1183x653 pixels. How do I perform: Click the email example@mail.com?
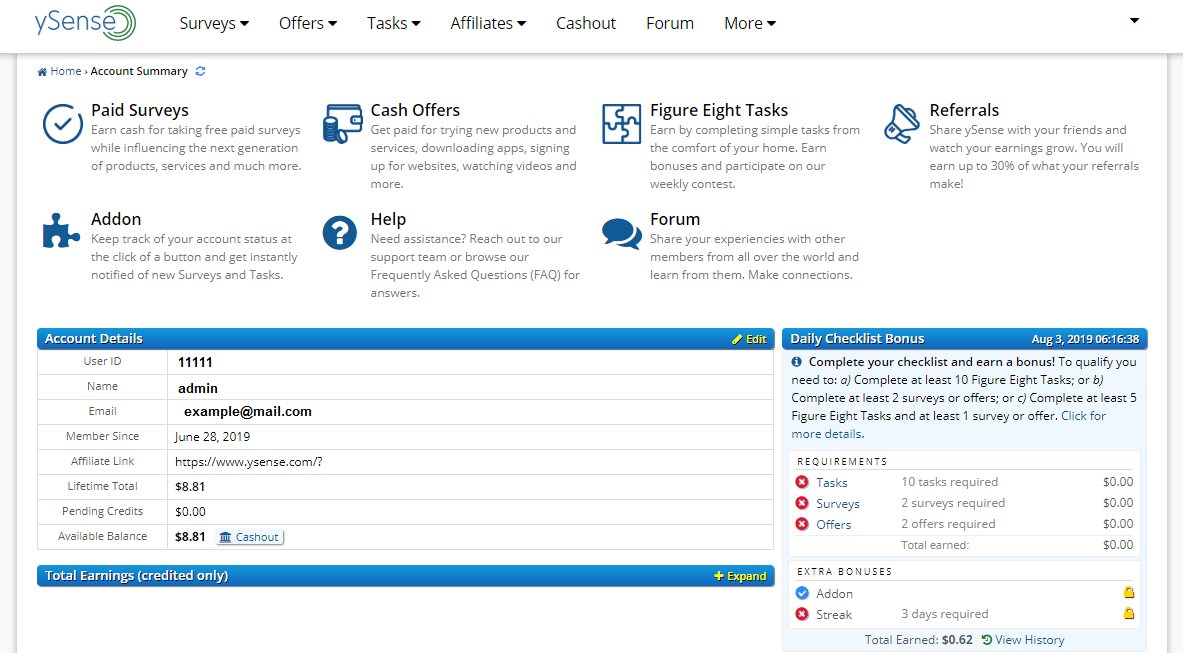point(247,412)
